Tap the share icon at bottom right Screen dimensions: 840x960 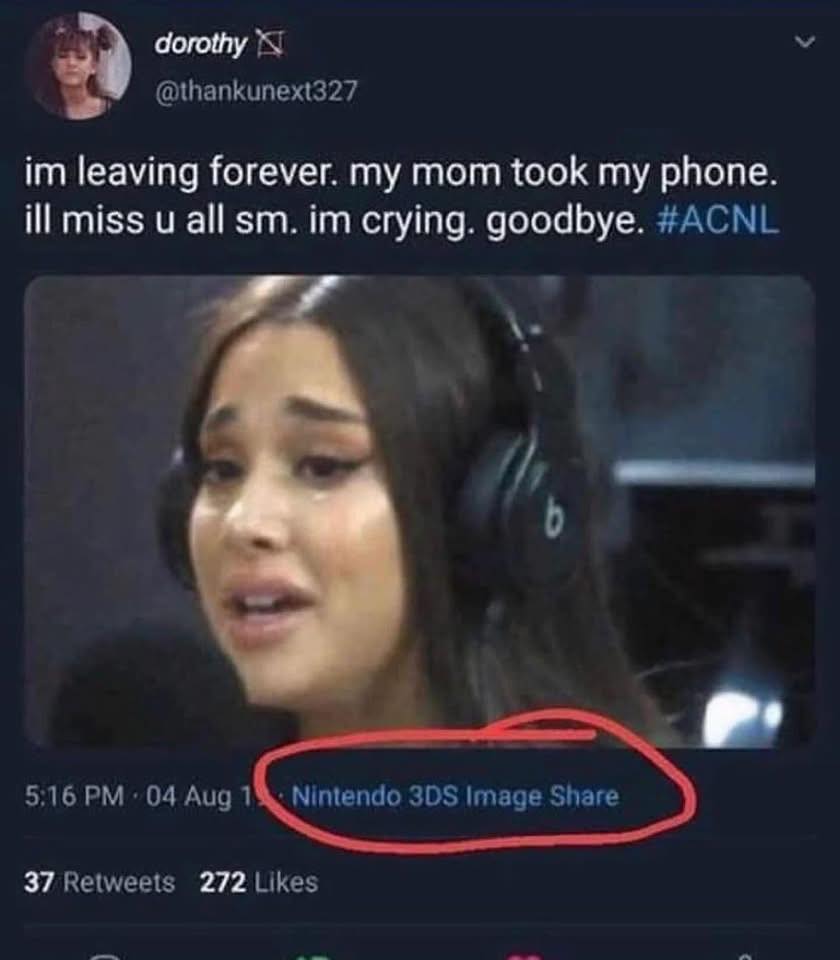pyautogui.click(x=744, y=956)
